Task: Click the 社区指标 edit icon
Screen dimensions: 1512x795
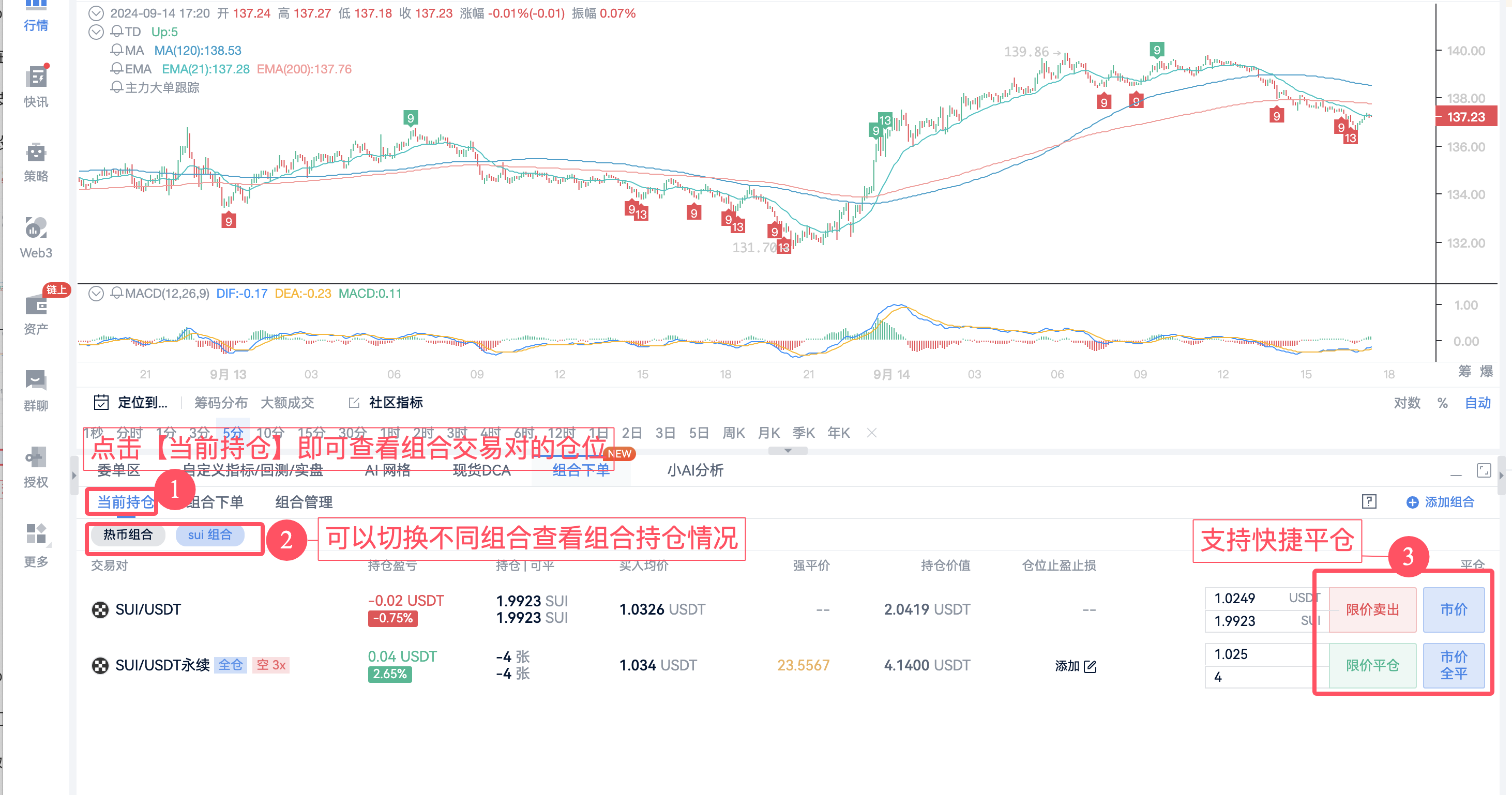Action: point(354,403)
